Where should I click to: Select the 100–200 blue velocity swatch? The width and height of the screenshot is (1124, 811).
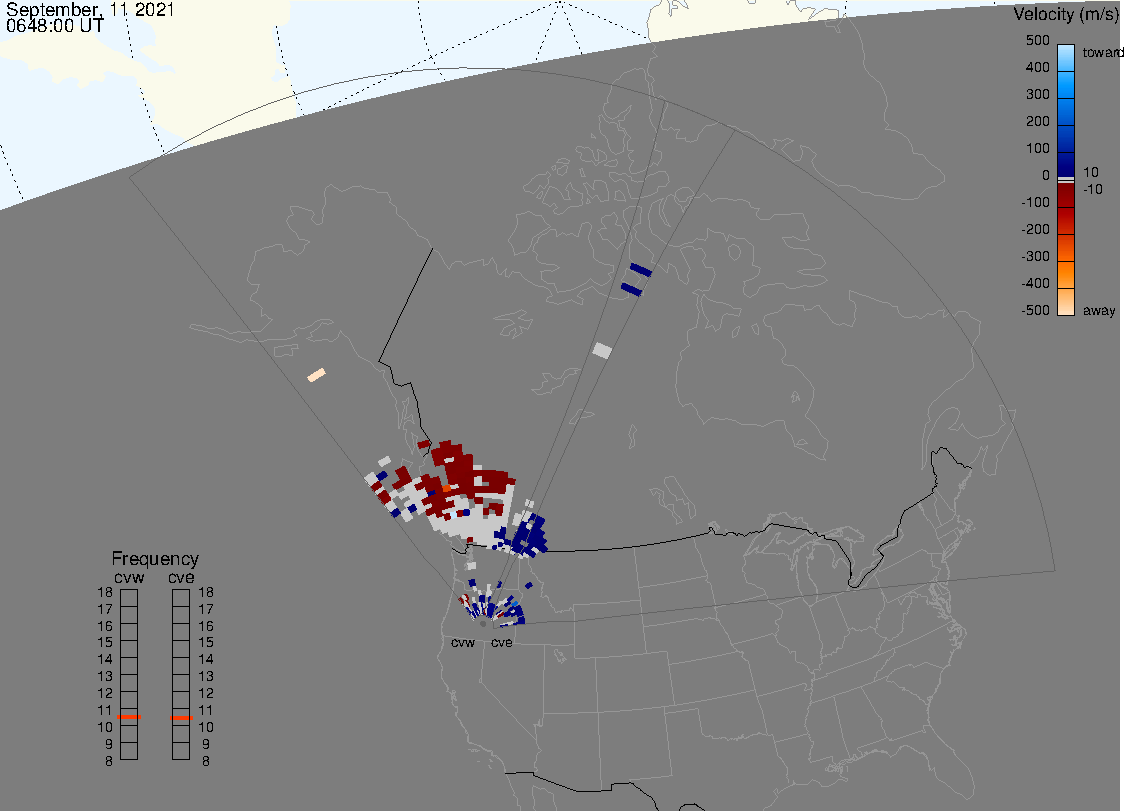click(1066, 139)
